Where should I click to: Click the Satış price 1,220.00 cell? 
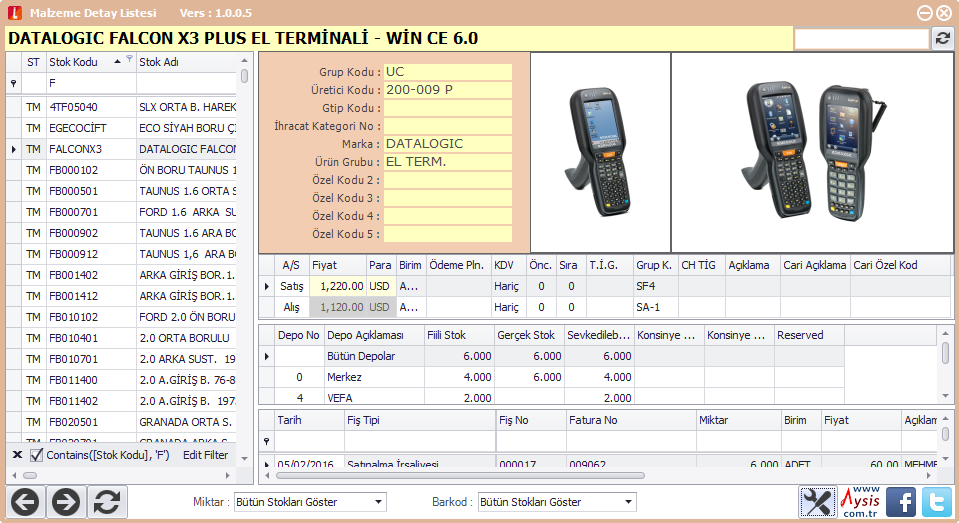pyautogui.click(x=338, y=286)
